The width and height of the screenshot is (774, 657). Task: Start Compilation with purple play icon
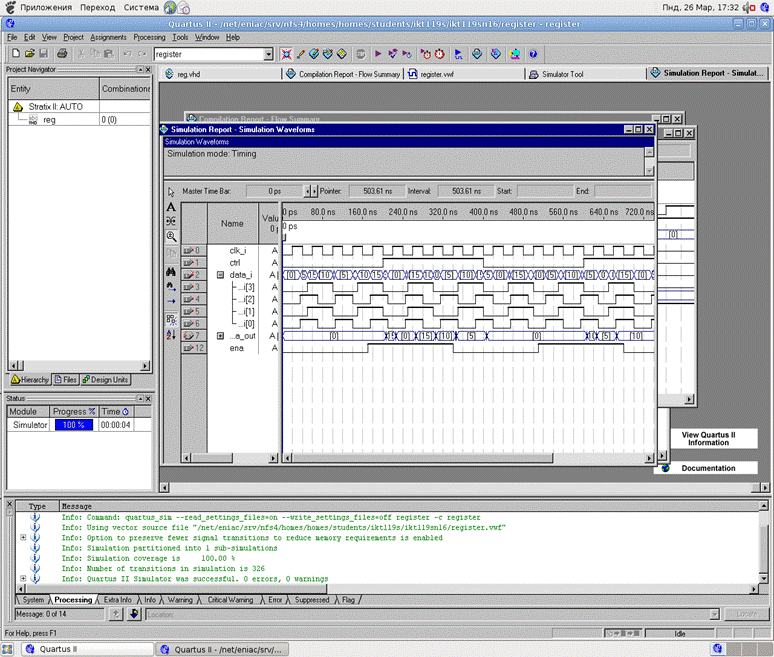pyautogui.click(x=378, y=54)
